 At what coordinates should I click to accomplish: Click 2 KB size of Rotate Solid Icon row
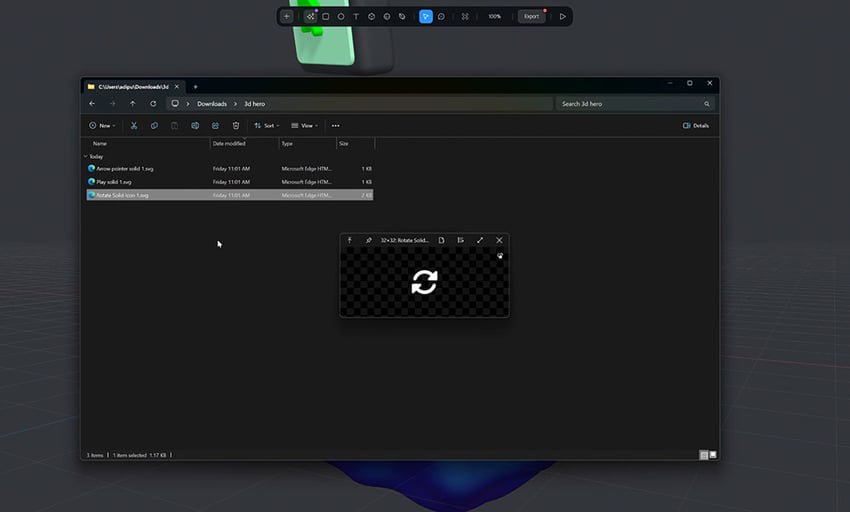366,195
